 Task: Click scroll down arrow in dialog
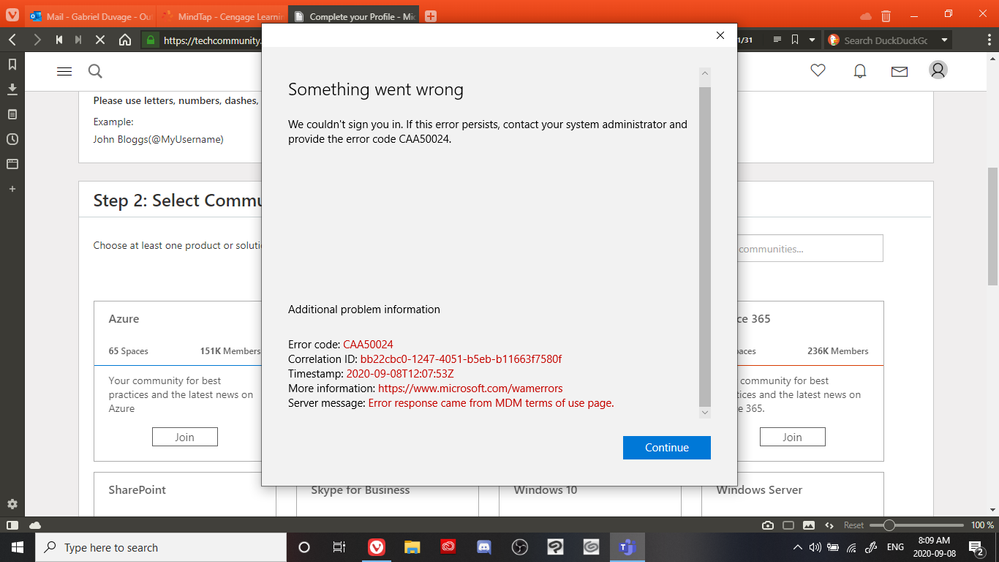(x=705, y=412)
